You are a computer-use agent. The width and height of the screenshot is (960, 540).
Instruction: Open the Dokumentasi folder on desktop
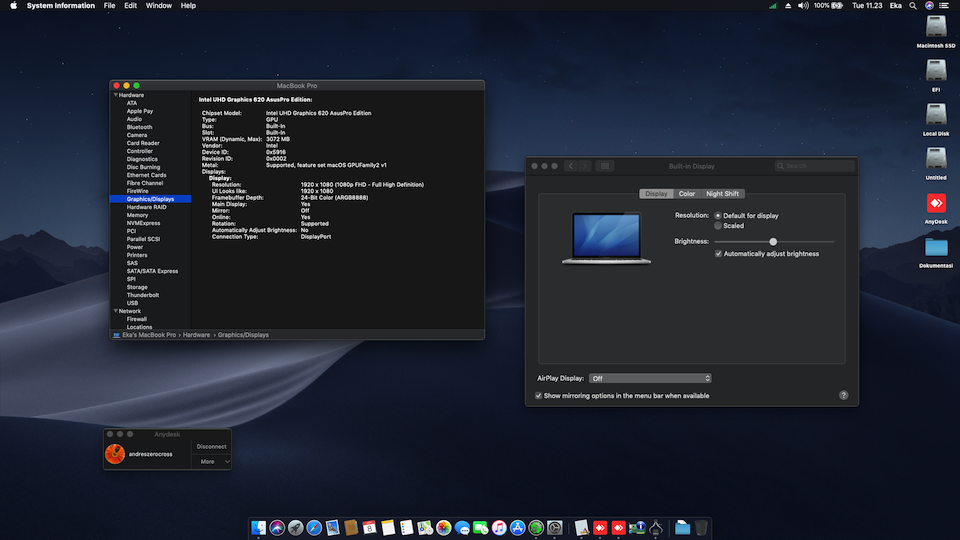[x=936, y=247]
